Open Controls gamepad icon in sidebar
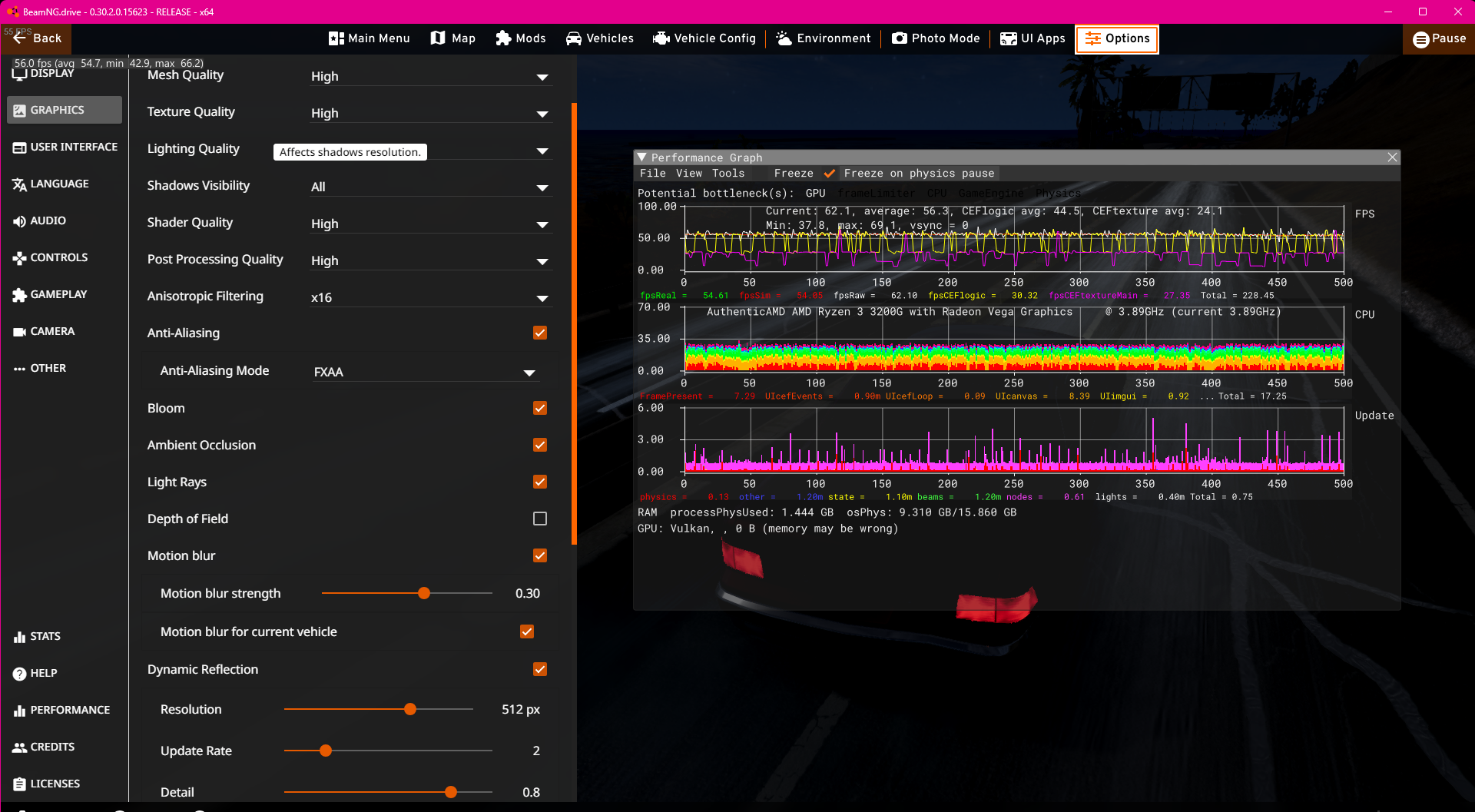1475x812 pixels. click(19, 258)
